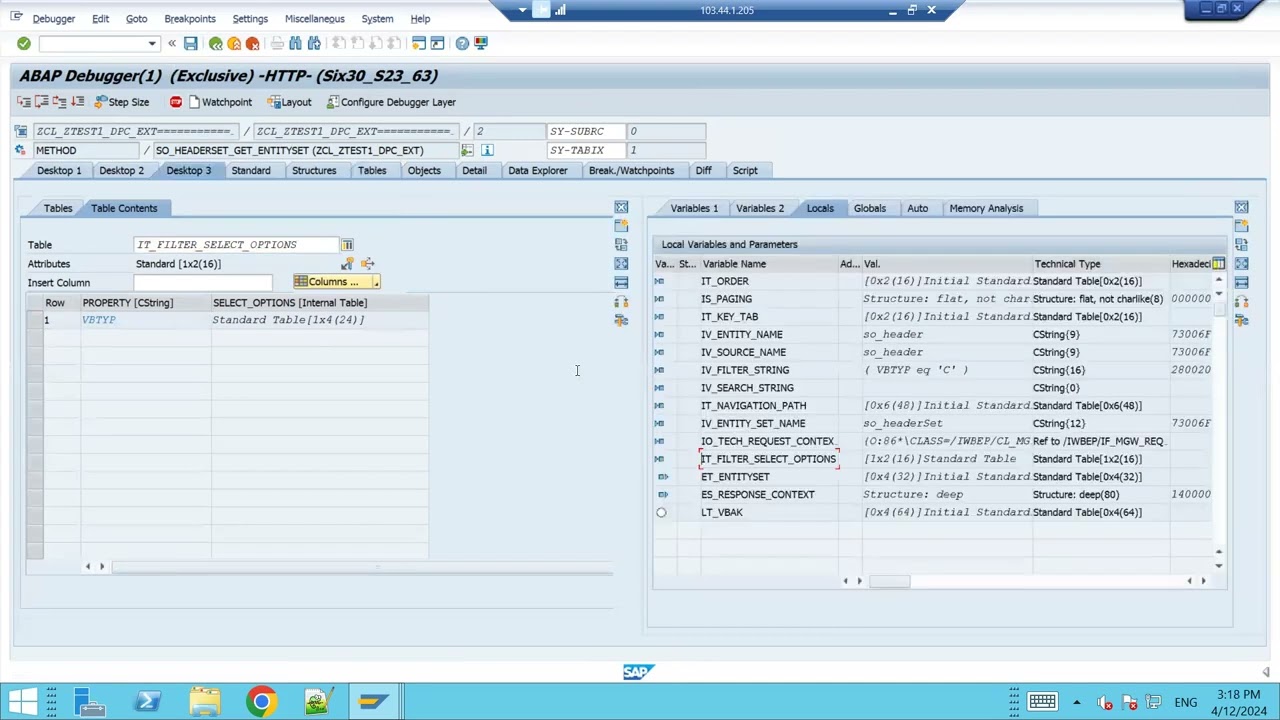Select the ET_ENTITYSET variable name

click(x=735, y=477)
